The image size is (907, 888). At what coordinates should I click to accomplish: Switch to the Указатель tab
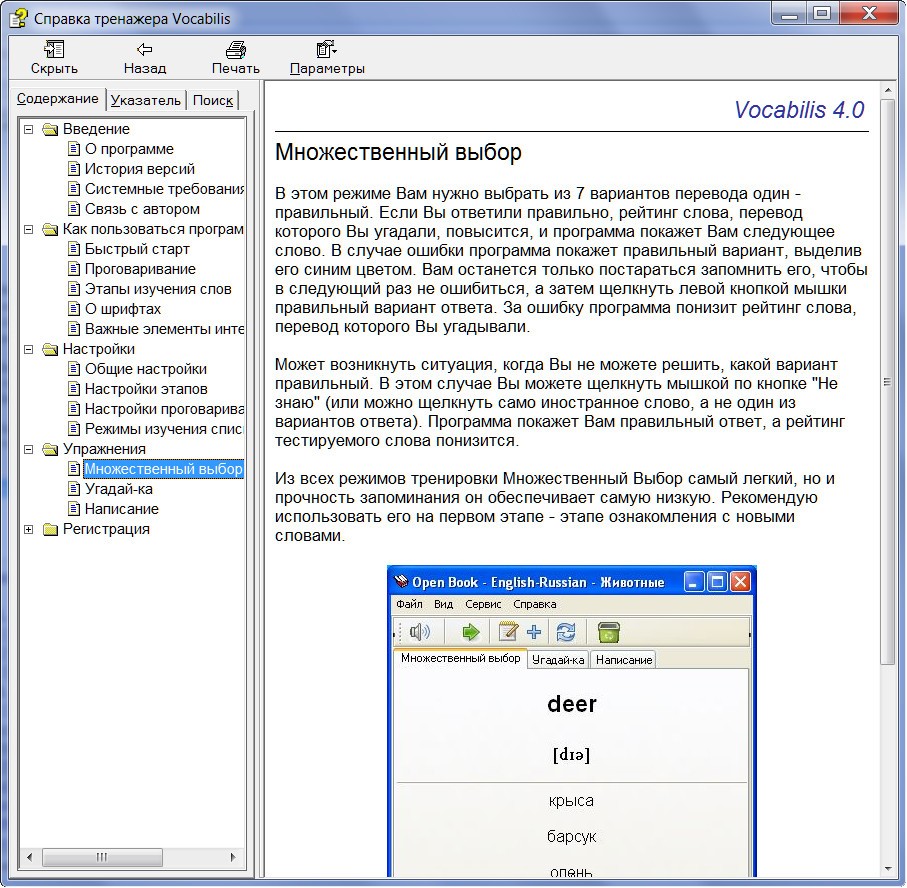pos(145,100)
